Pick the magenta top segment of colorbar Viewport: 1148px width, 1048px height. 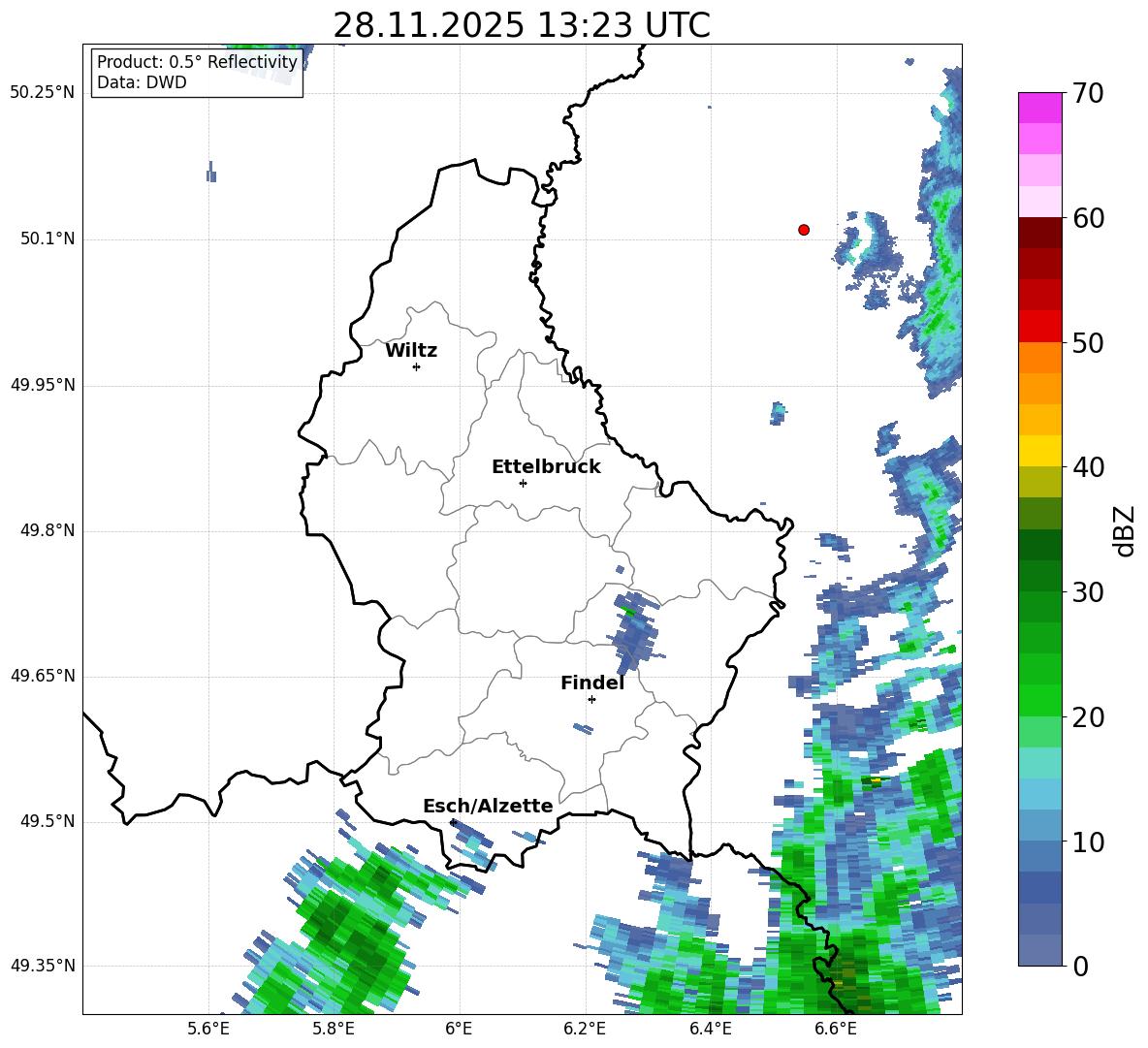[x=1039, y=108]
